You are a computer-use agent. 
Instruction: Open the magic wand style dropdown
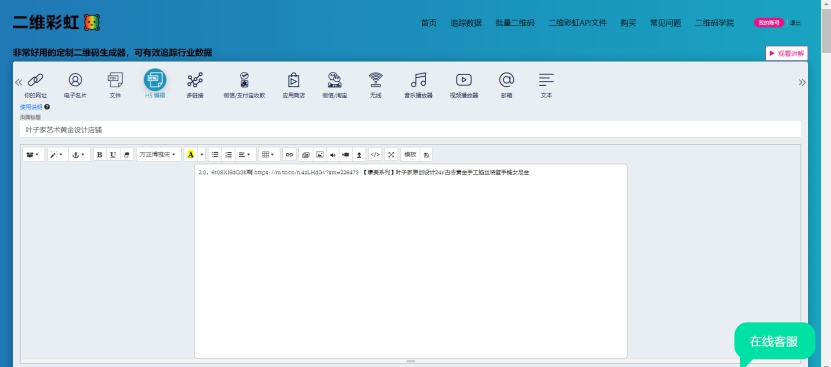(x=57, y=154)
